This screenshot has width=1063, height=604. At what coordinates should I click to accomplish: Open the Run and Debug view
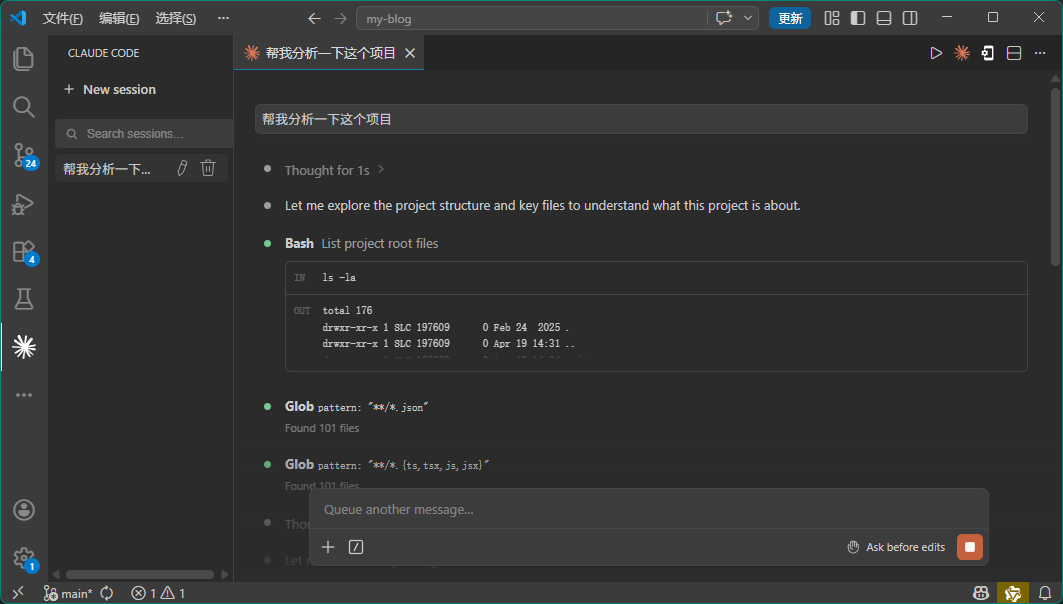click(x=24, y=203)
